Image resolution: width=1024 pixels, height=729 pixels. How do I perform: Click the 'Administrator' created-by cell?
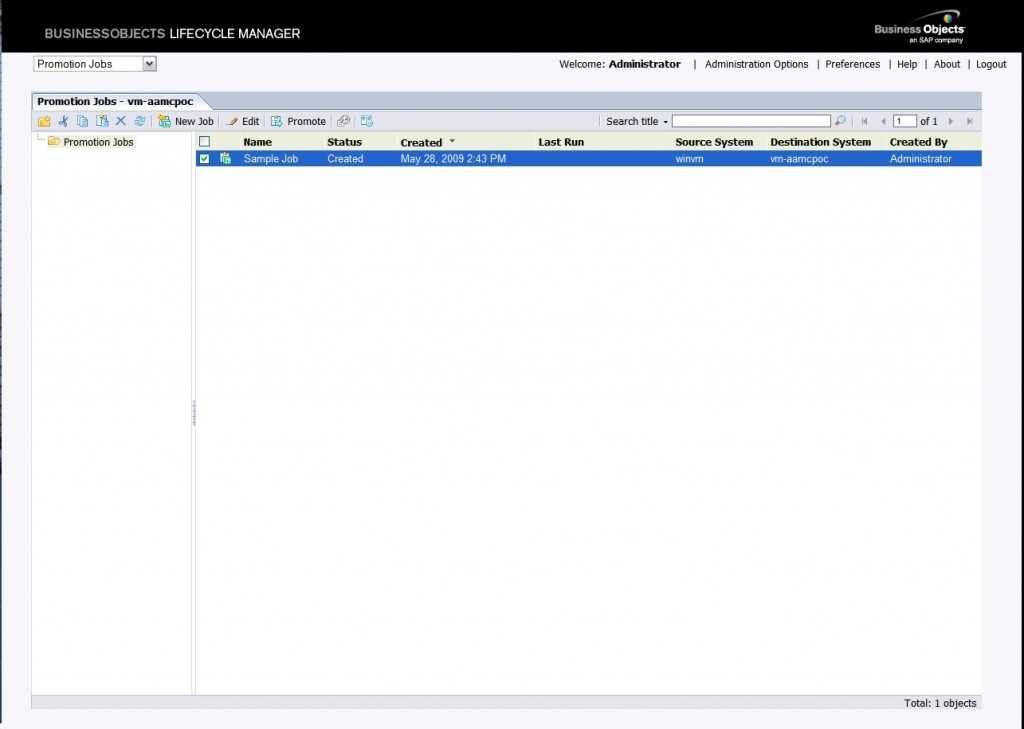tap(920, 159)
